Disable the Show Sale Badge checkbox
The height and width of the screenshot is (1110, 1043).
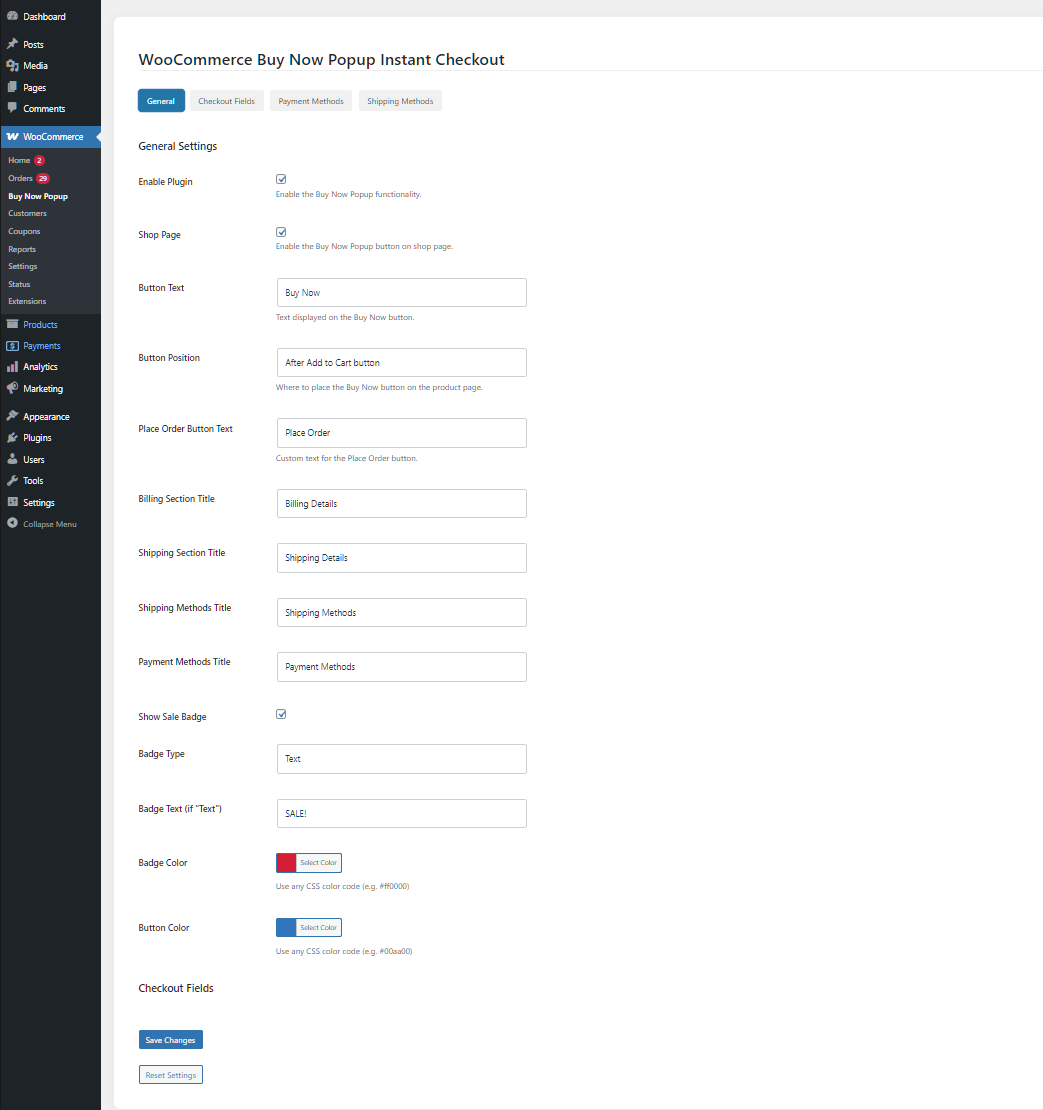click(281, 715)
